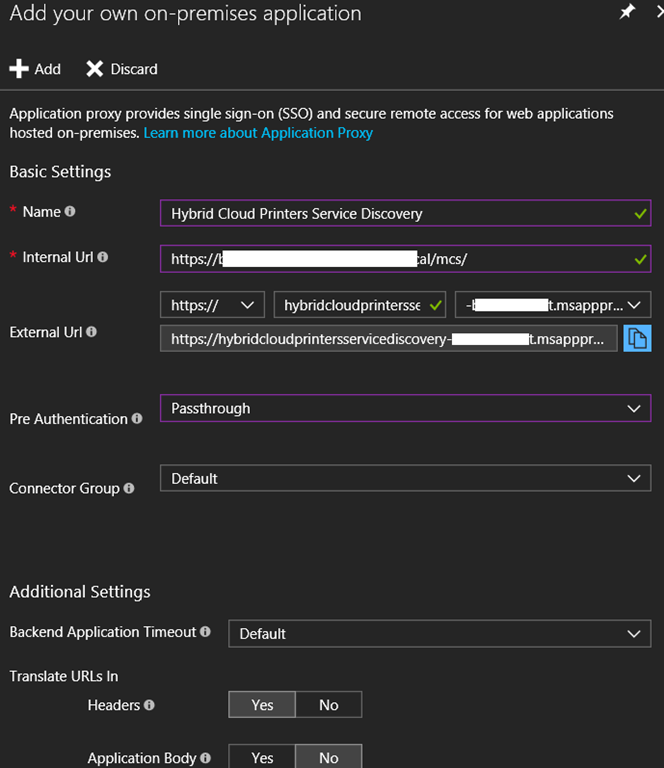Click info icon beside Internal Url
664x768 pixels.
102,257
